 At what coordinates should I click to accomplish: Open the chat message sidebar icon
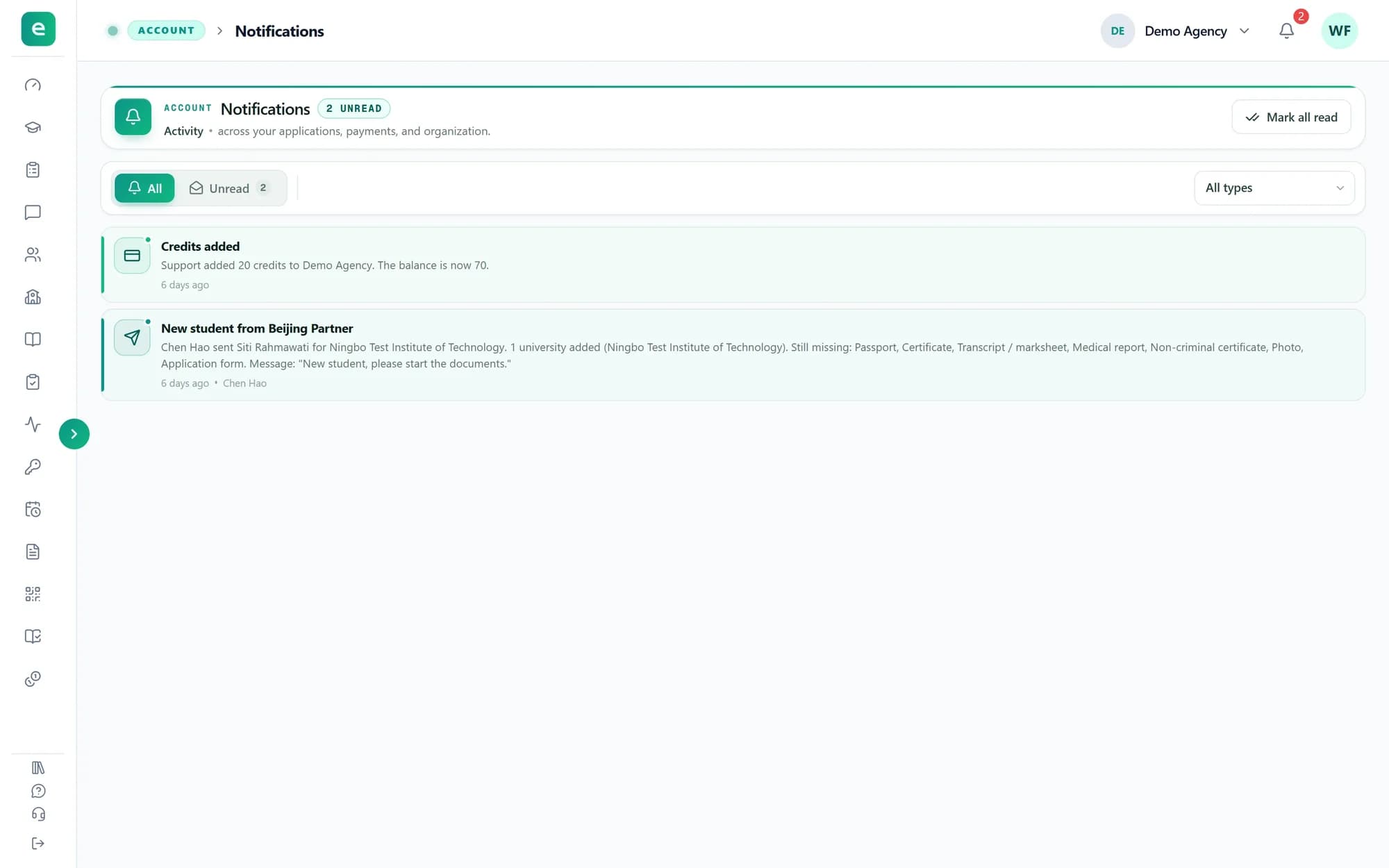[x=33, y=212]
